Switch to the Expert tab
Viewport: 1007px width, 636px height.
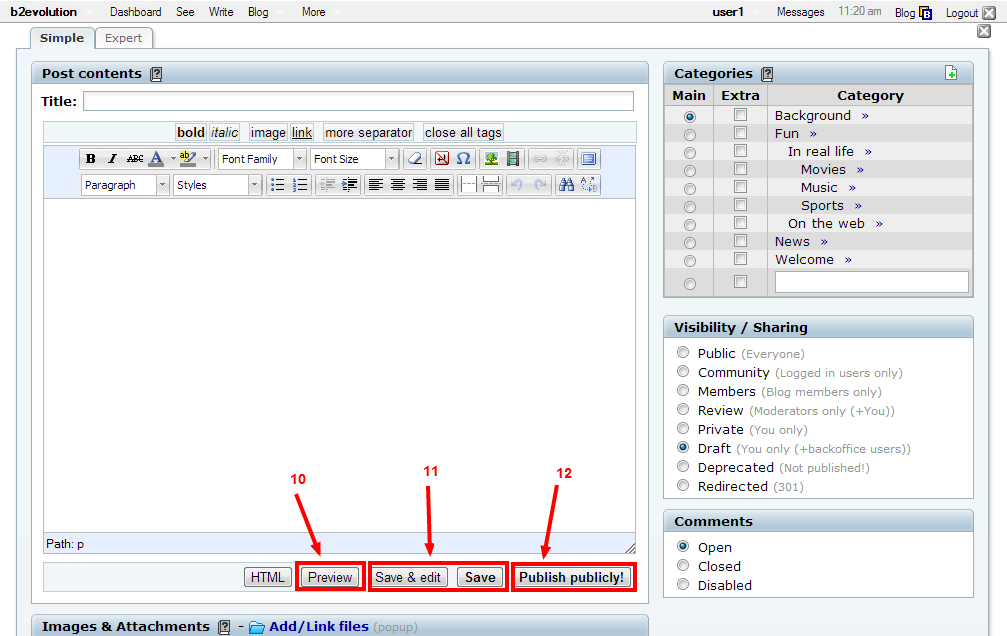(x=123, y=38)
